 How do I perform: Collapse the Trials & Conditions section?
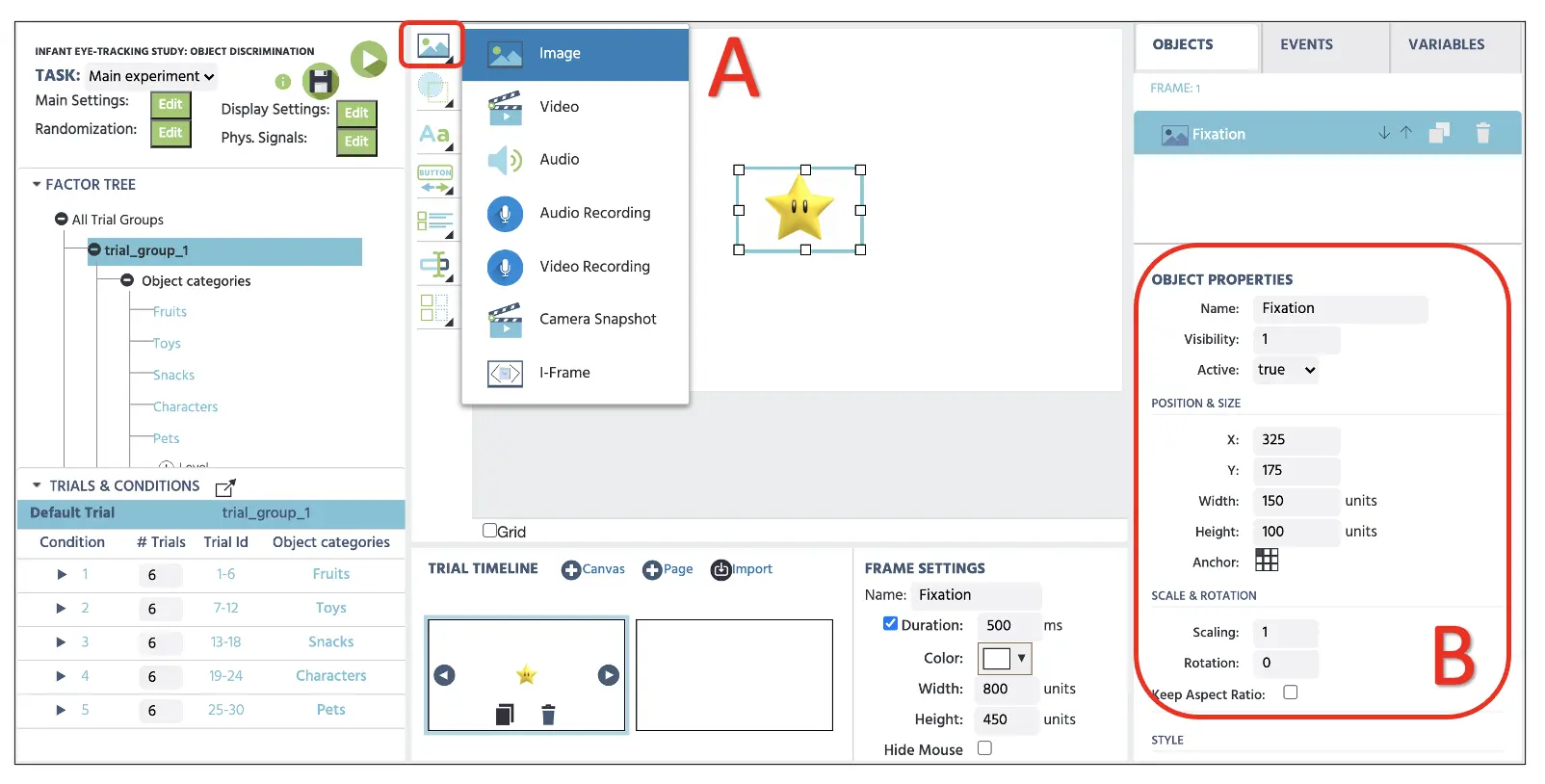37,485
